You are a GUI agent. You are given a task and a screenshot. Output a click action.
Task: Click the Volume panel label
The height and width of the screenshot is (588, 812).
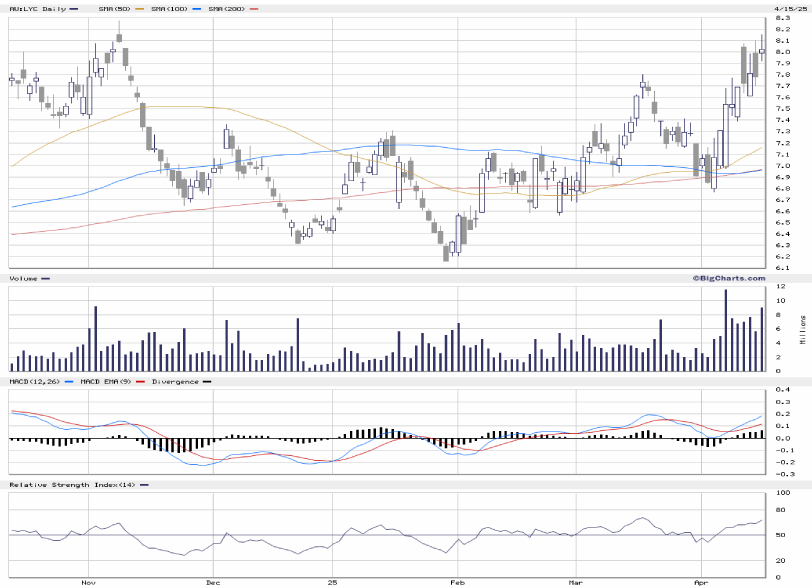coord(22,277)
